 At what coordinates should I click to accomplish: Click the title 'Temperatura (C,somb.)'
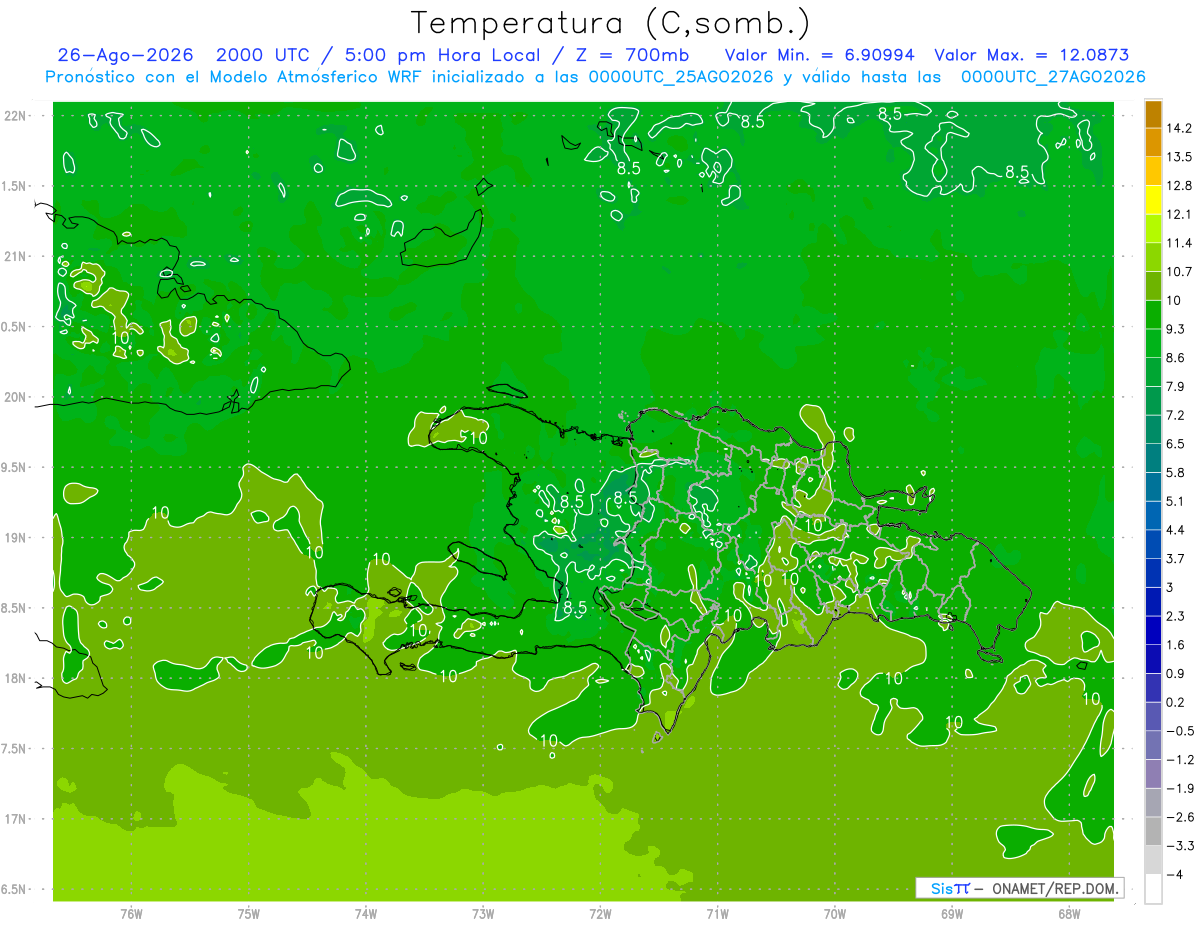(610, 22)
